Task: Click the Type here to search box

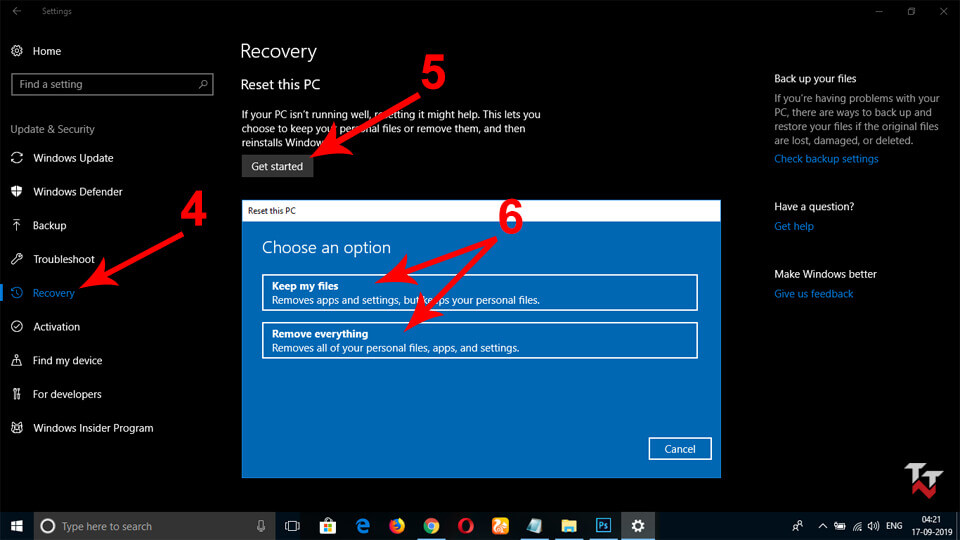Action: tap(156, 526)
